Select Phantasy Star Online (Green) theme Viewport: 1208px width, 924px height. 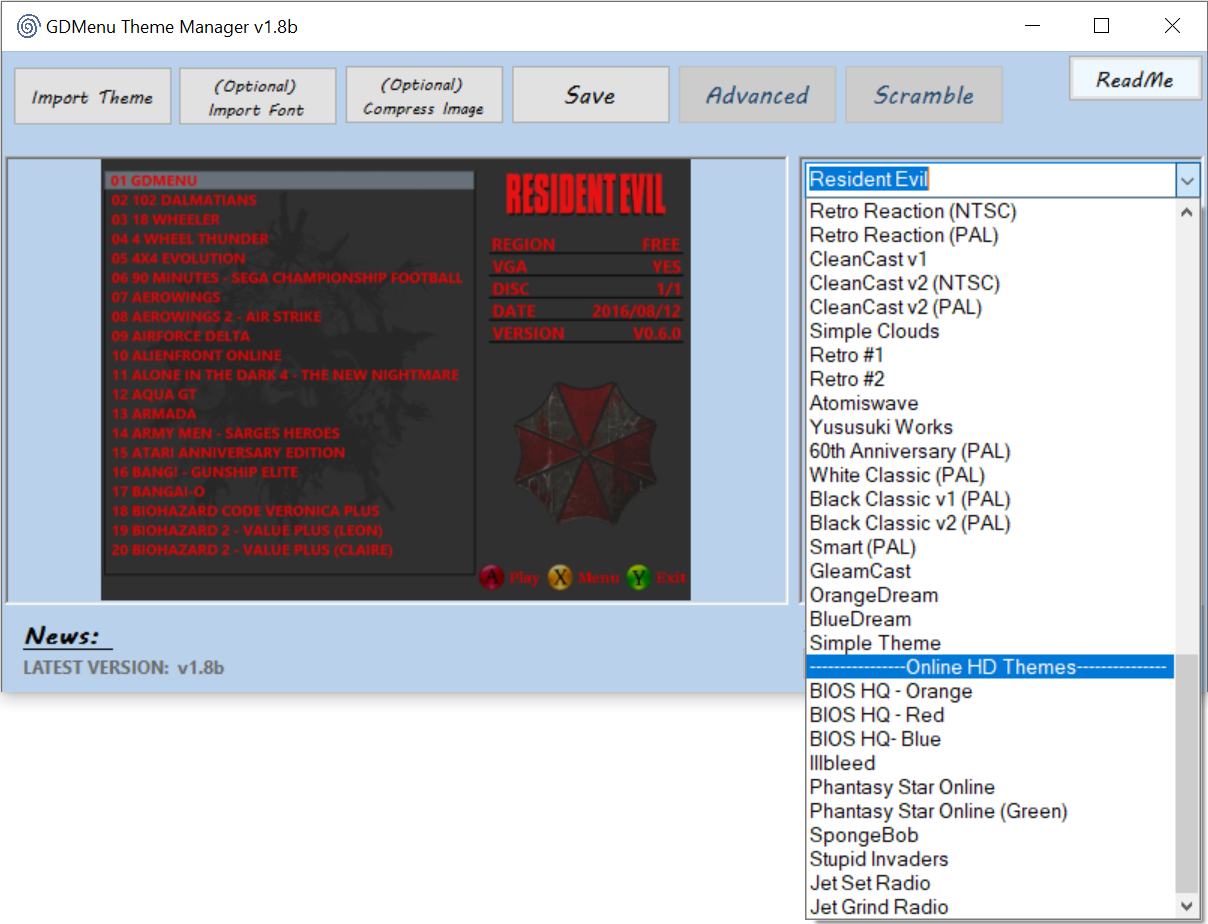pyautogui.click(x=990, y=811)
